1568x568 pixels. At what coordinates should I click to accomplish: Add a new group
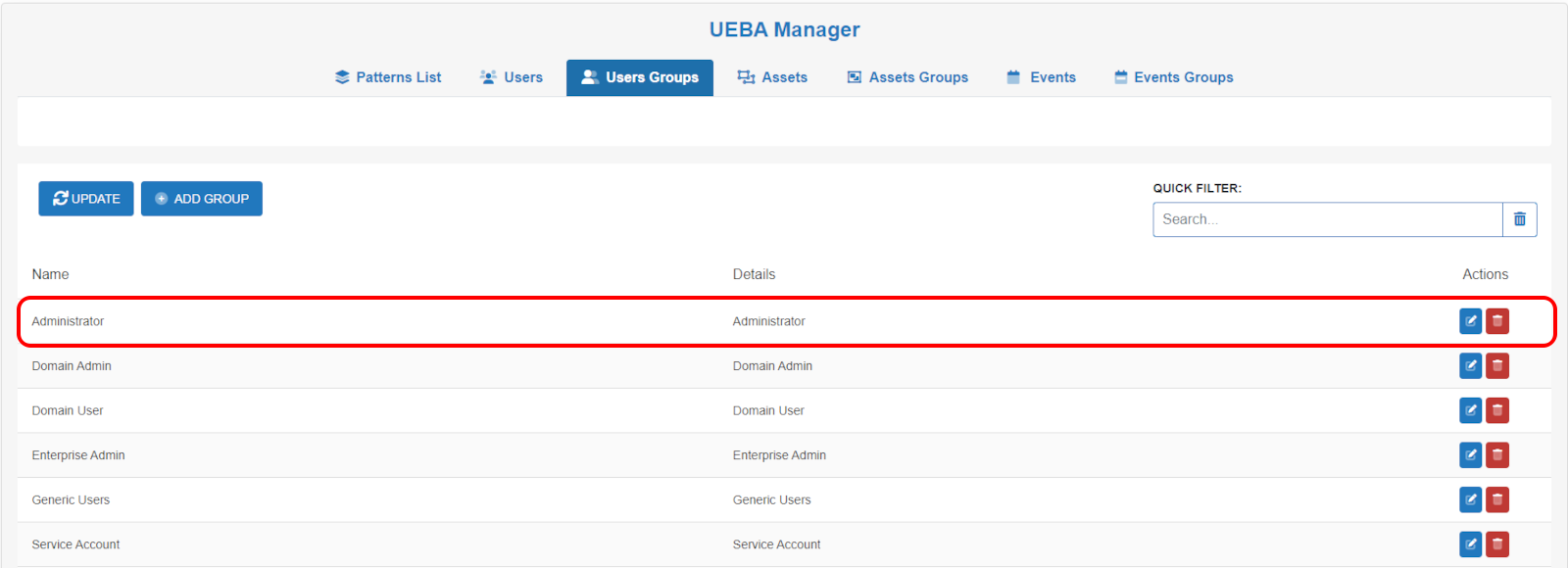(202, 199)
